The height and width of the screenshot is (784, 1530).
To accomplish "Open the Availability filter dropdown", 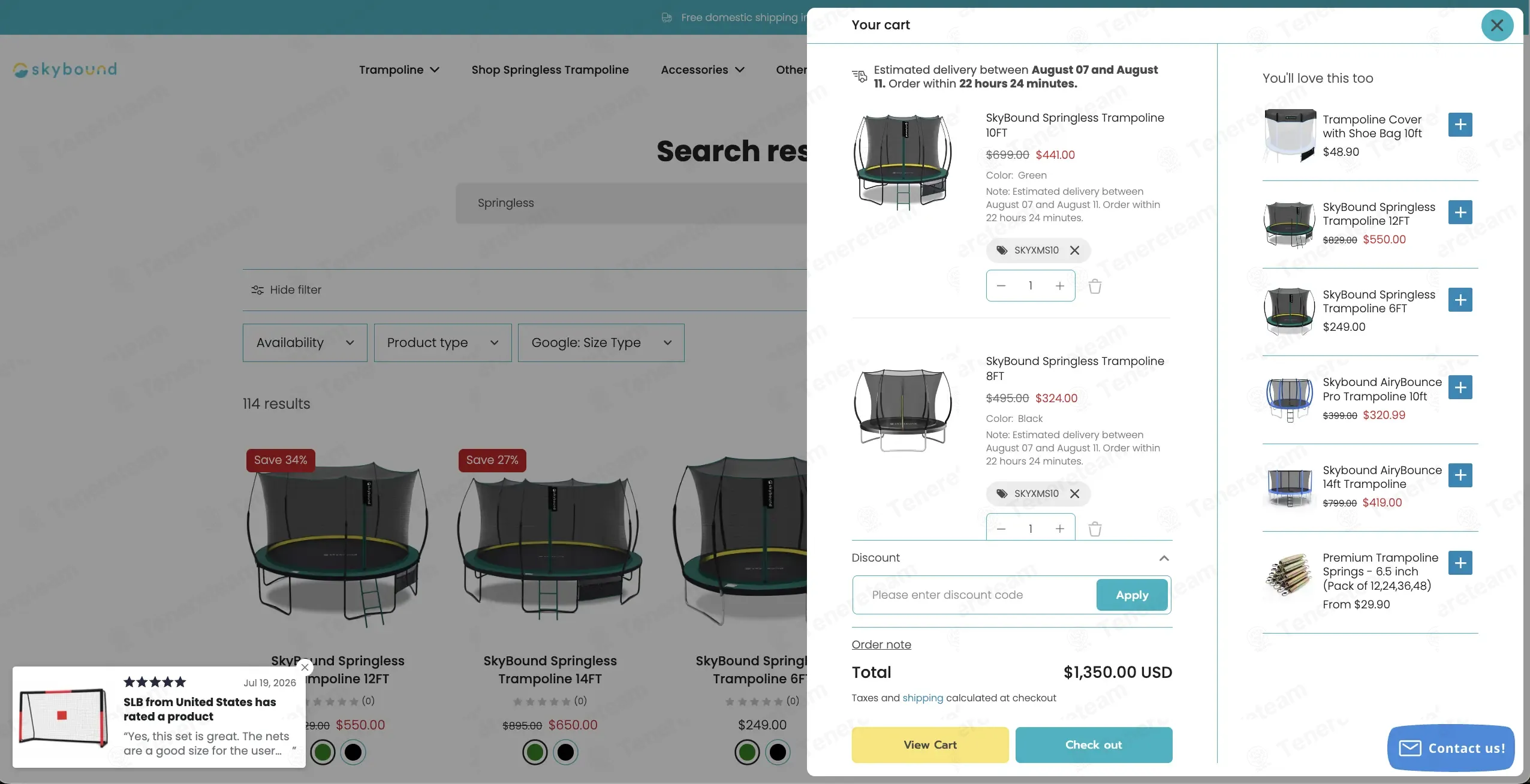I will point(305,343).
